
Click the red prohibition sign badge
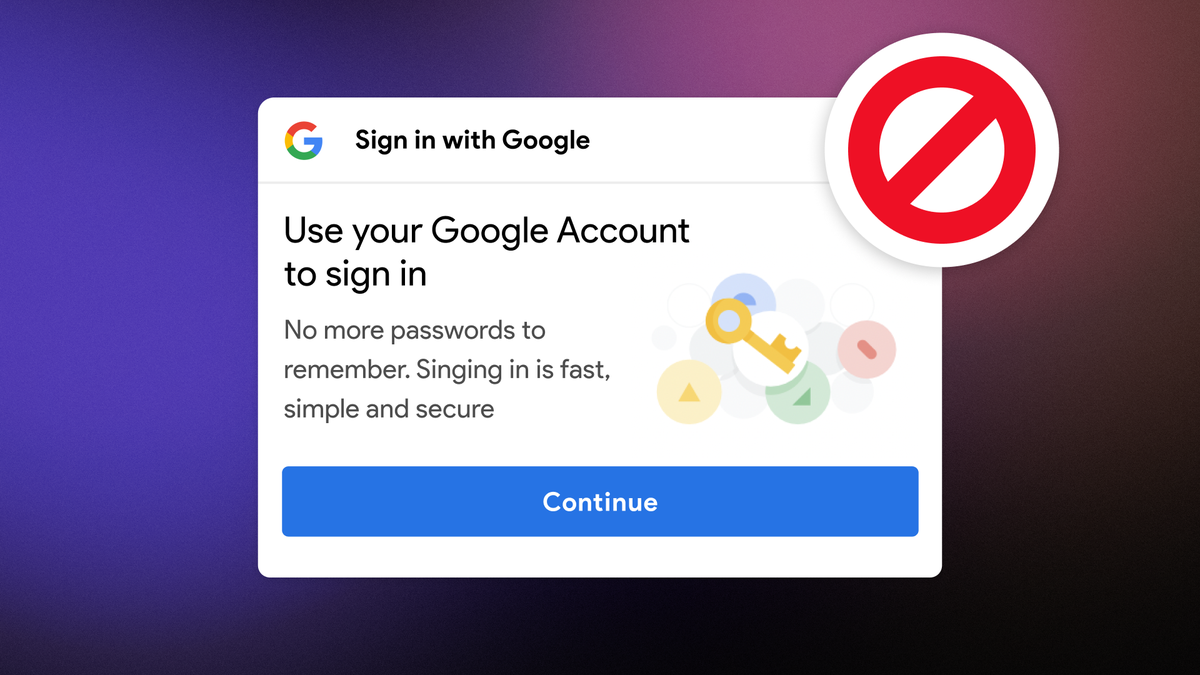point(941,150)
